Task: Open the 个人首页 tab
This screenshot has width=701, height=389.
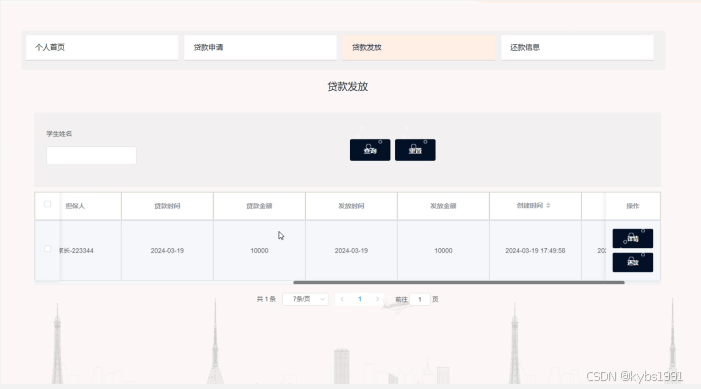Action: coord(102,47)
